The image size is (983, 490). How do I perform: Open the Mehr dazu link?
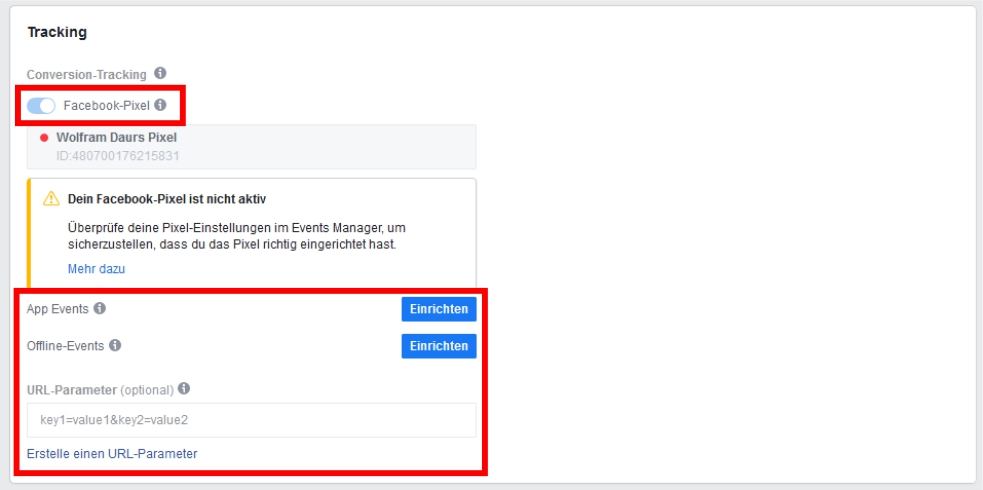97,269
